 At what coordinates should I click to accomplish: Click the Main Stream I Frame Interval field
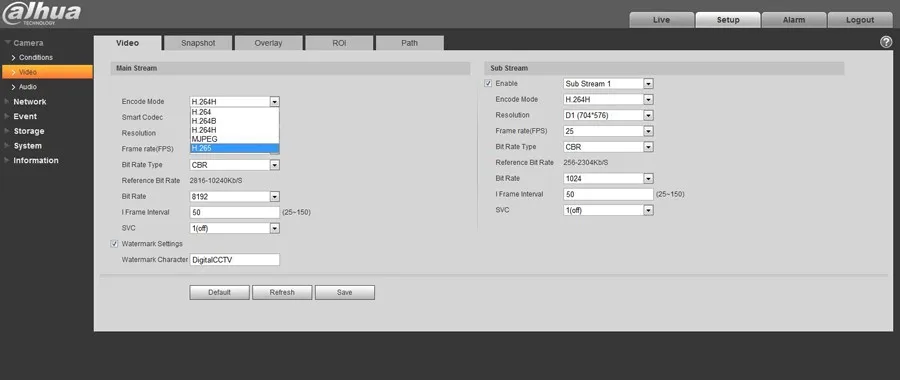click(x=234, y=212)
